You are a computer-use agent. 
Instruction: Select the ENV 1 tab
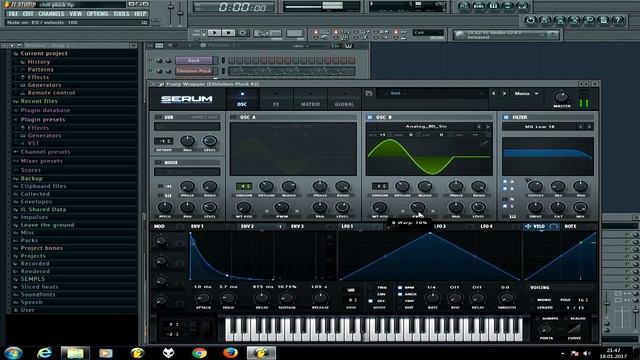197,226
